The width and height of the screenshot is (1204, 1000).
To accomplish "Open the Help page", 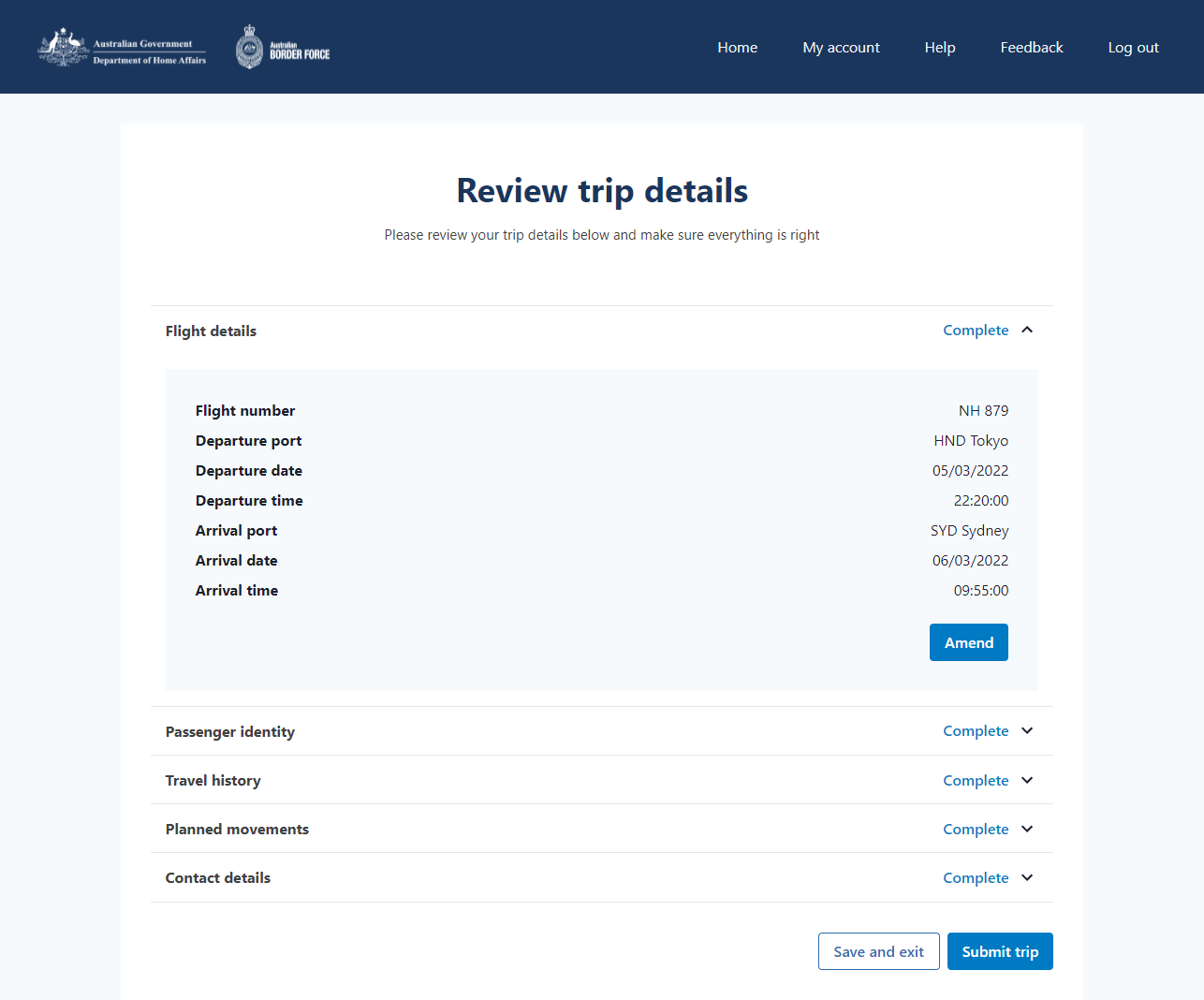I will (x=940, y=48).
